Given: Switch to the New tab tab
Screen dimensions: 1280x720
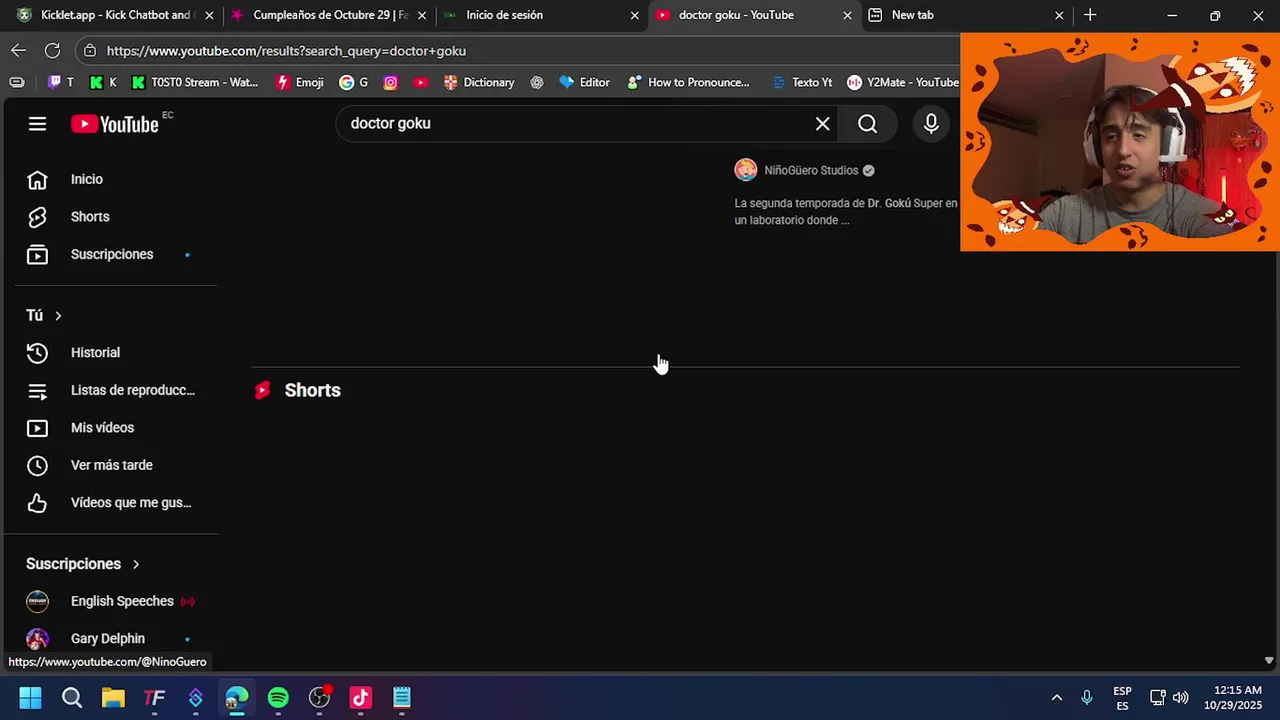Looking at the screenshot, I should pyautogui.click(x=965, y=15).
